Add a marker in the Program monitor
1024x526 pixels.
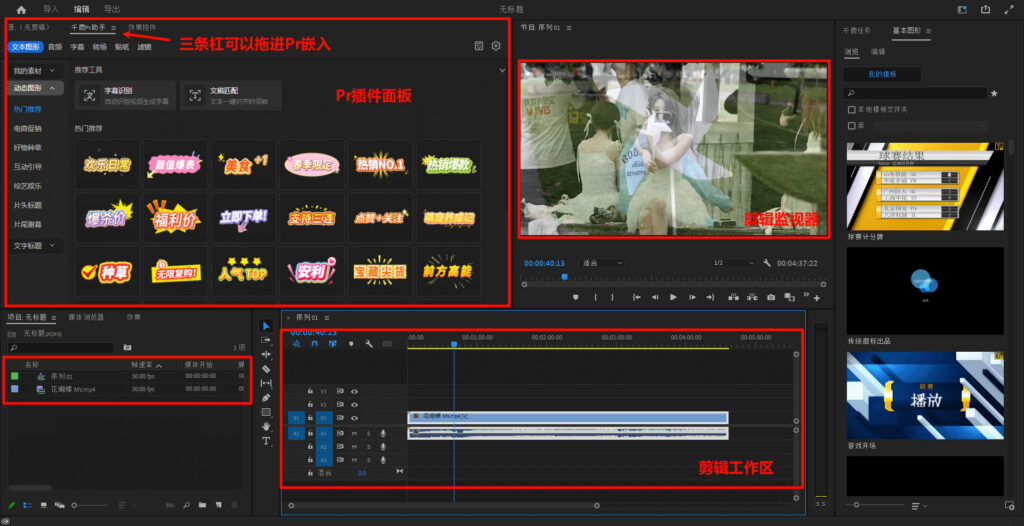point(576,297)
